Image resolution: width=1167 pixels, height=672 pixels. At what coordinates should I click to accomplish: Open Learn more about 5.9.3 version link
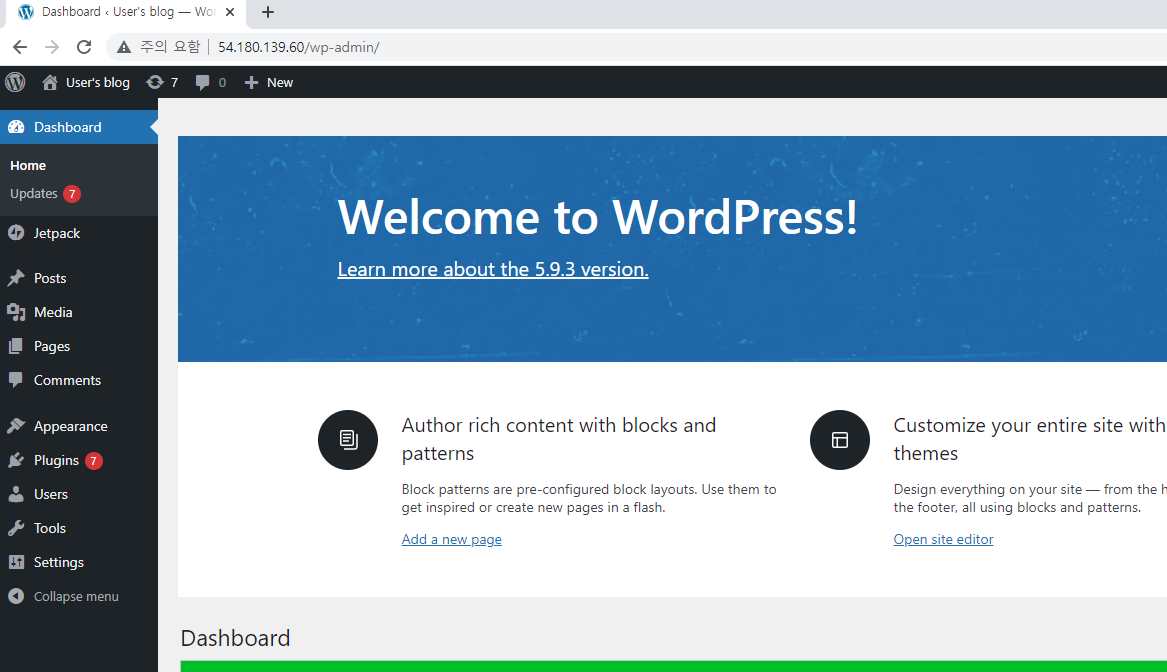pyautogui.click(x=493, y=269)
